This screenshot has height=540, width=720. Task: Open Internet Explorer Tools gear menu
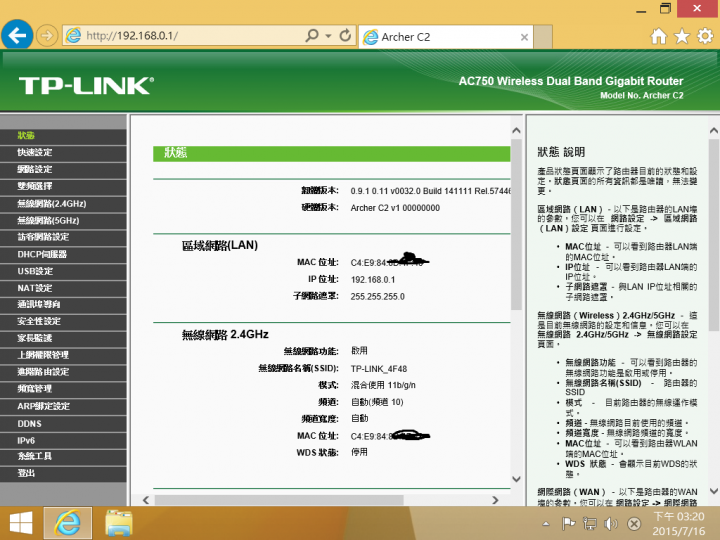point(705,36)
